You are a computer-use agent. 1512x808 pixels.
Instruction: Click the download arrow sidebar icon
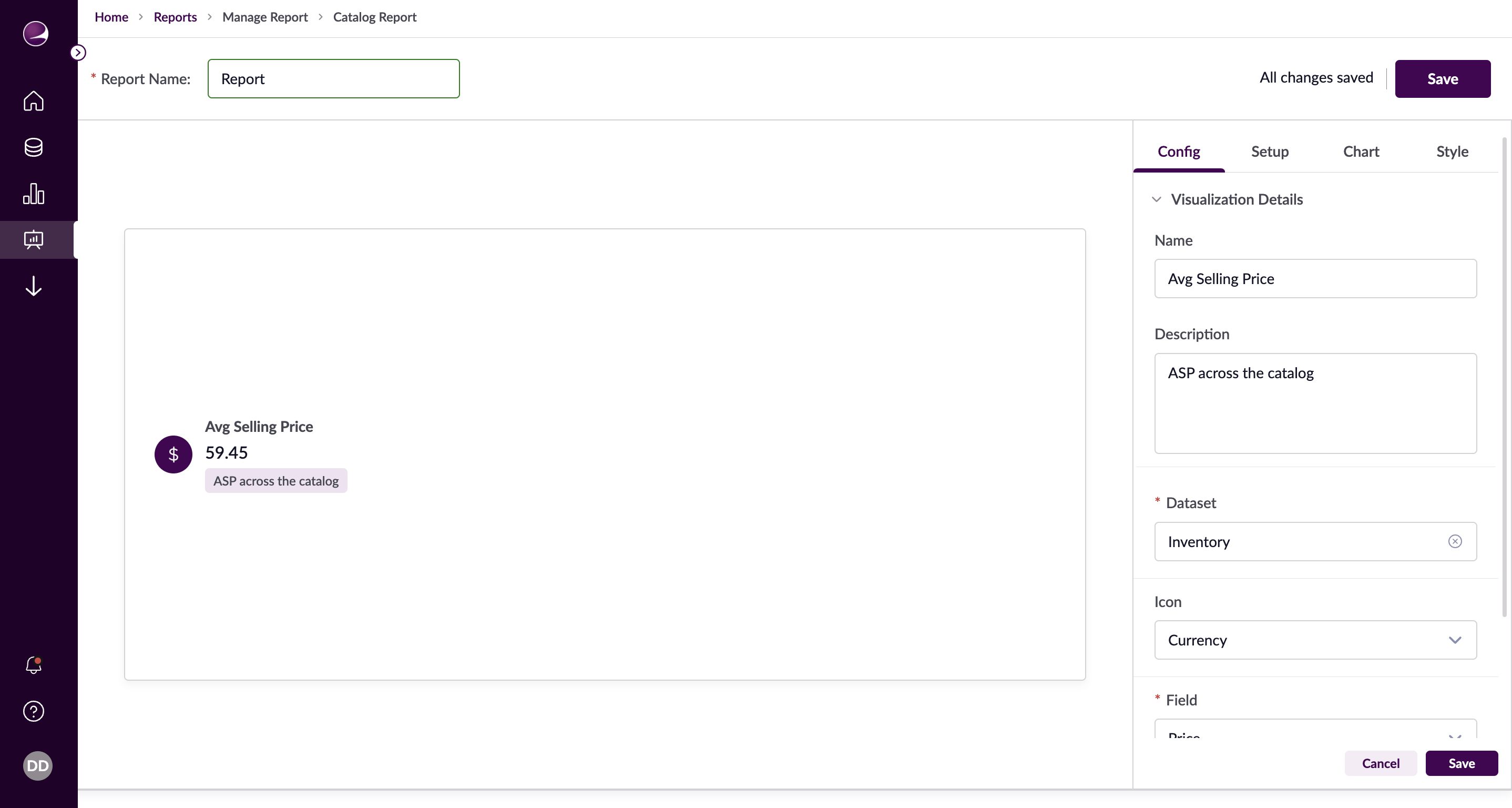pos(34,286)
